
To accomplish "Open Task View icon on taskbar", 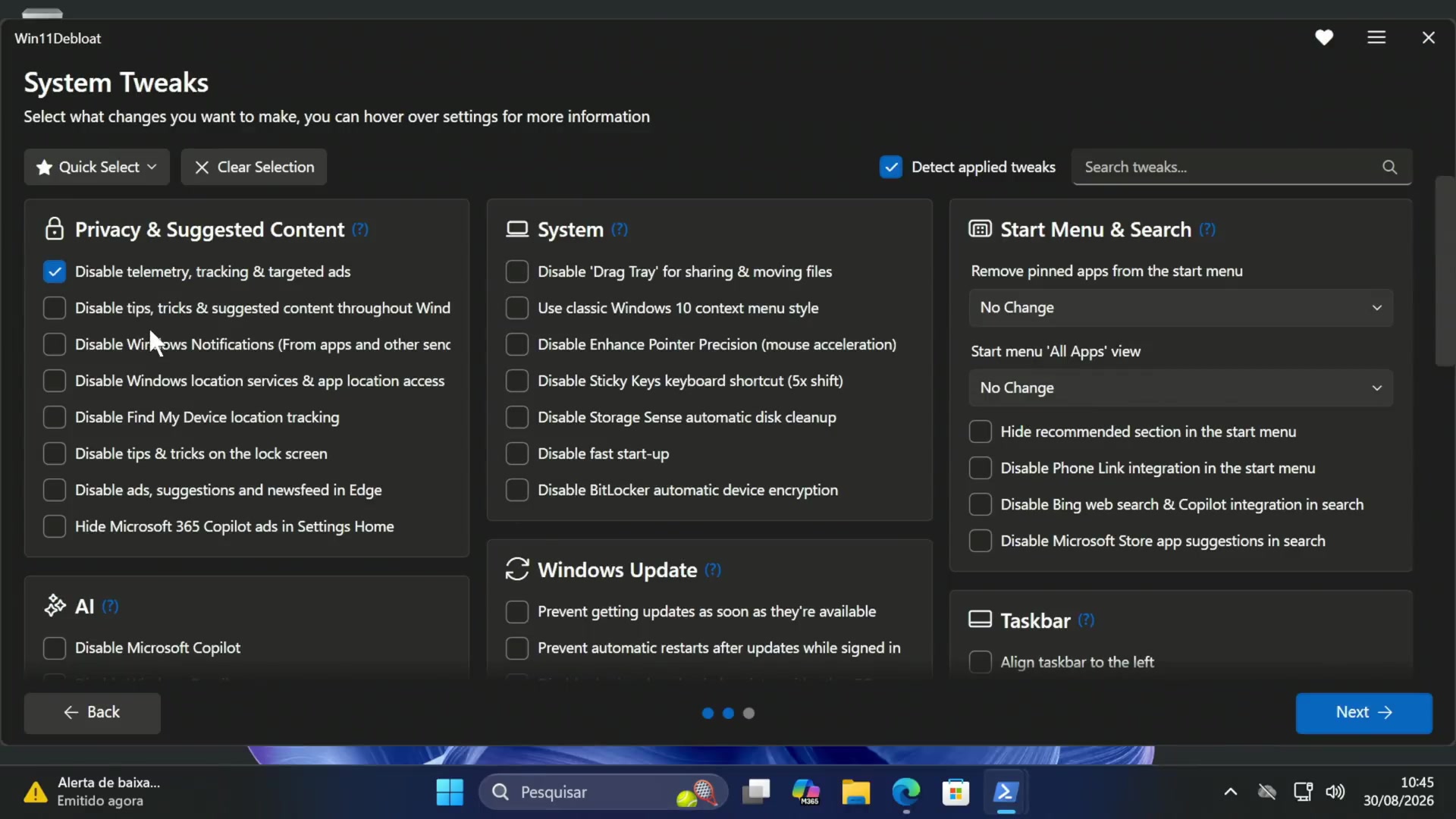I will click(x=756, y=792).
